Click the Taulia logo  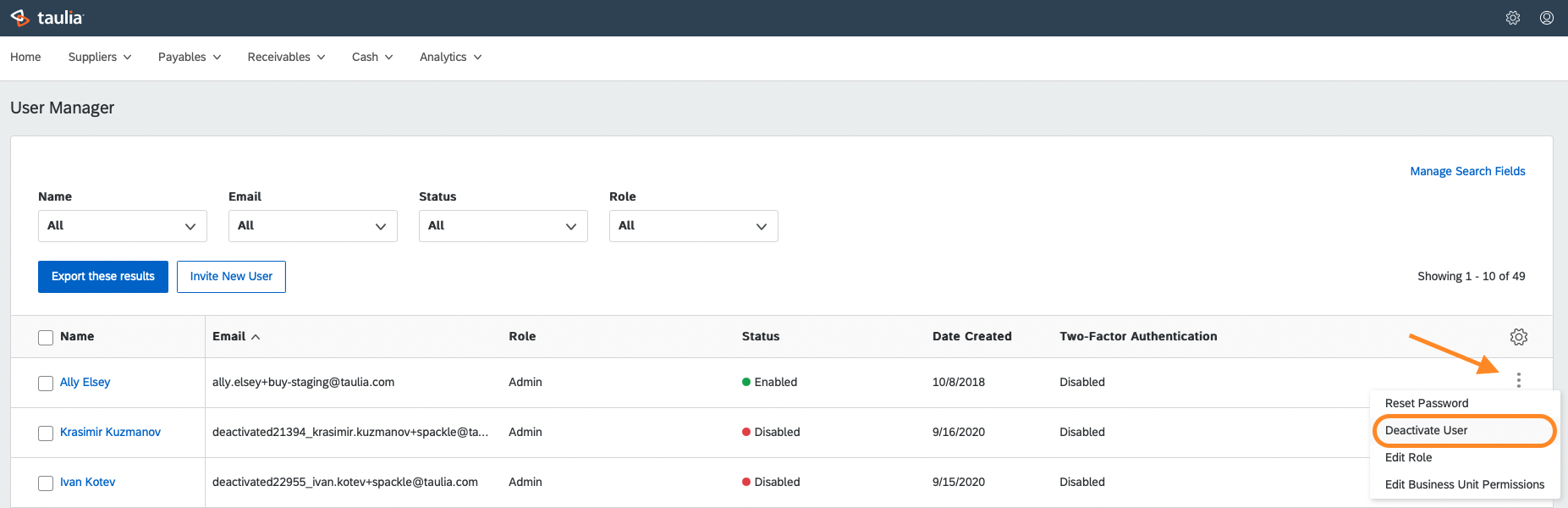[47, 18]
